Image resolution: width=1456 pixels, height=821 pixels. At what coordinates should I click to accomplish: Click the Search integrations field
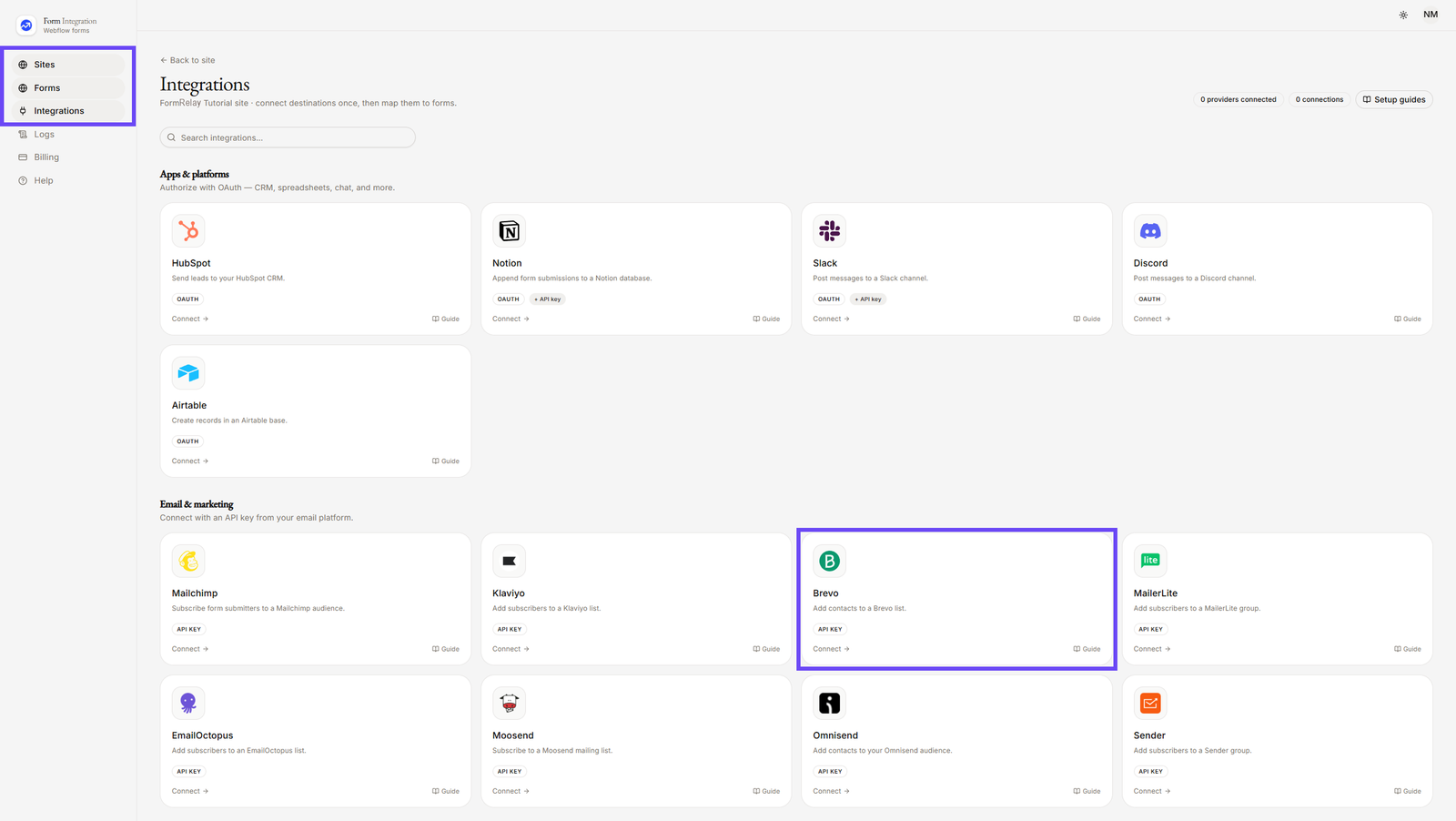(x=288, y=137)
